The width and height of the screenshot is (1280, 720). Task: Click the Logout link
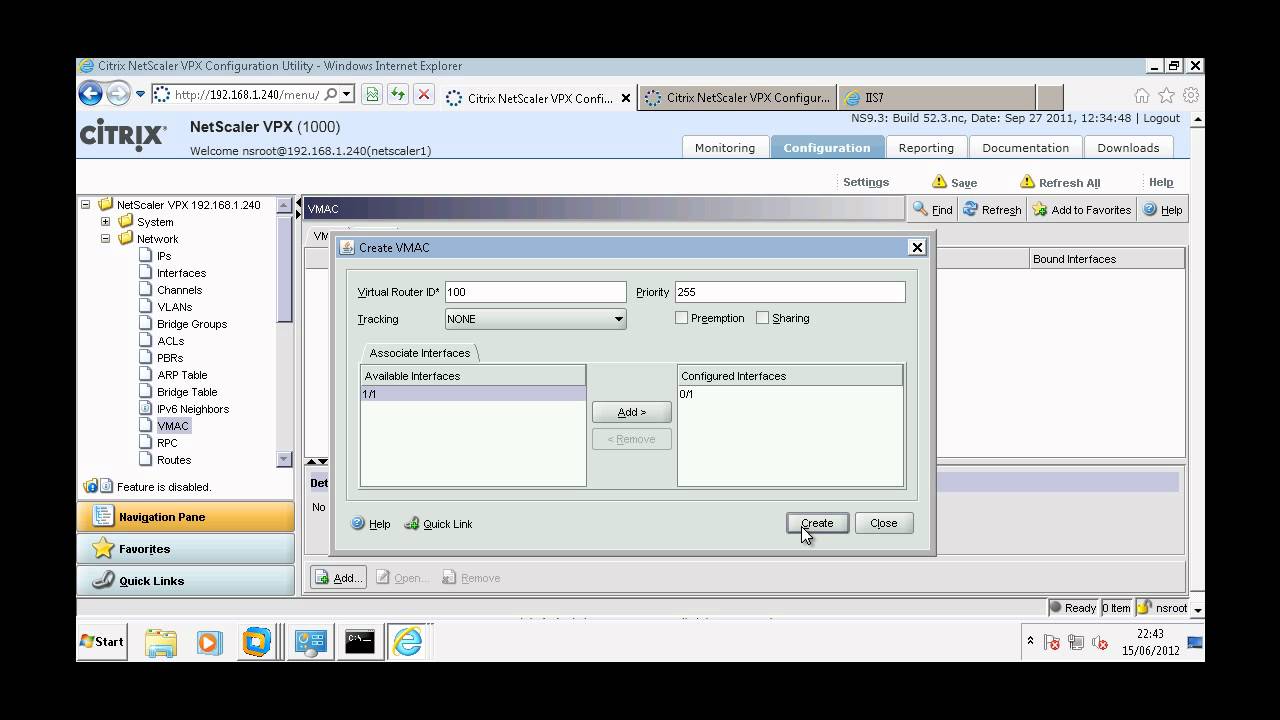[1162, 118]
